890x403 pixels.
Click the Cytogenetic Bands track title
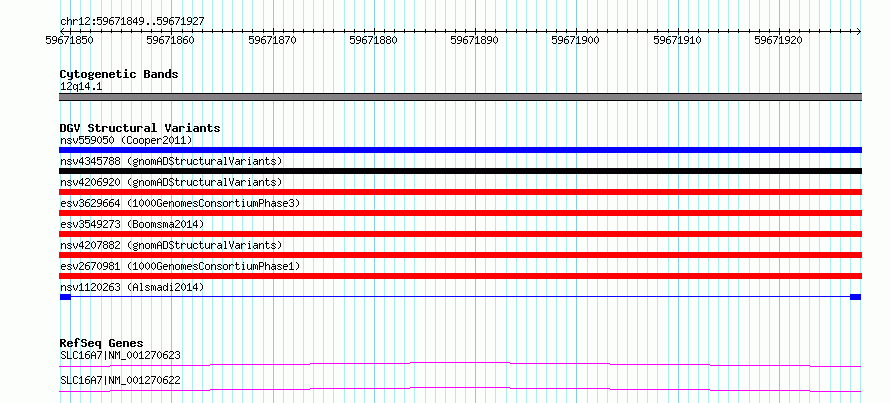click(x=119, y=74)
